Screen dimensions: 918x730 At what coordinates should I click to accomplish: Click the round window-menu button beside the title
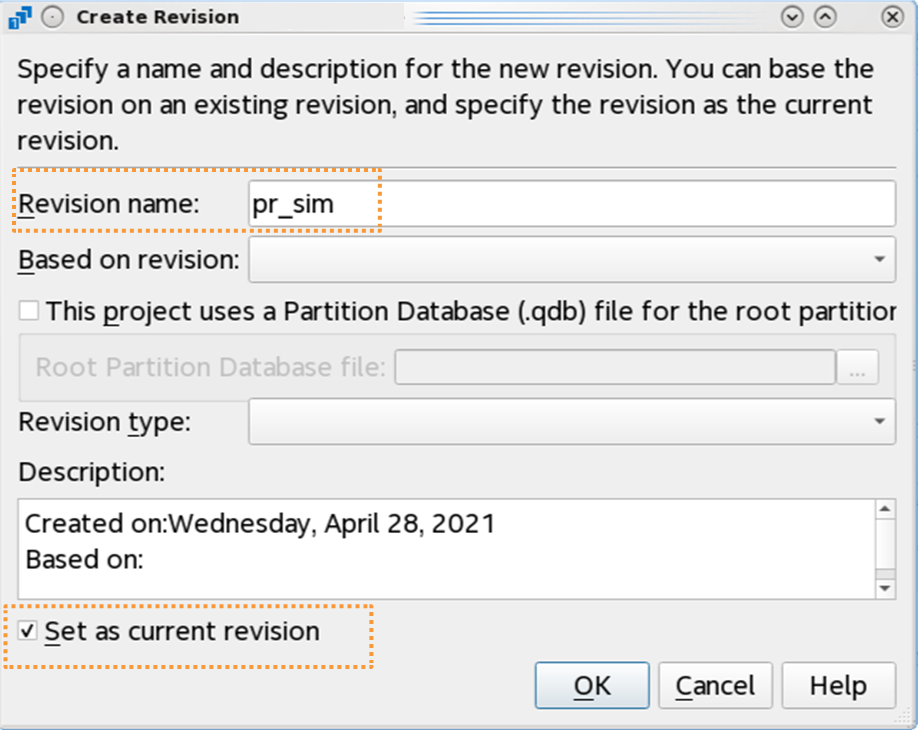53,17
